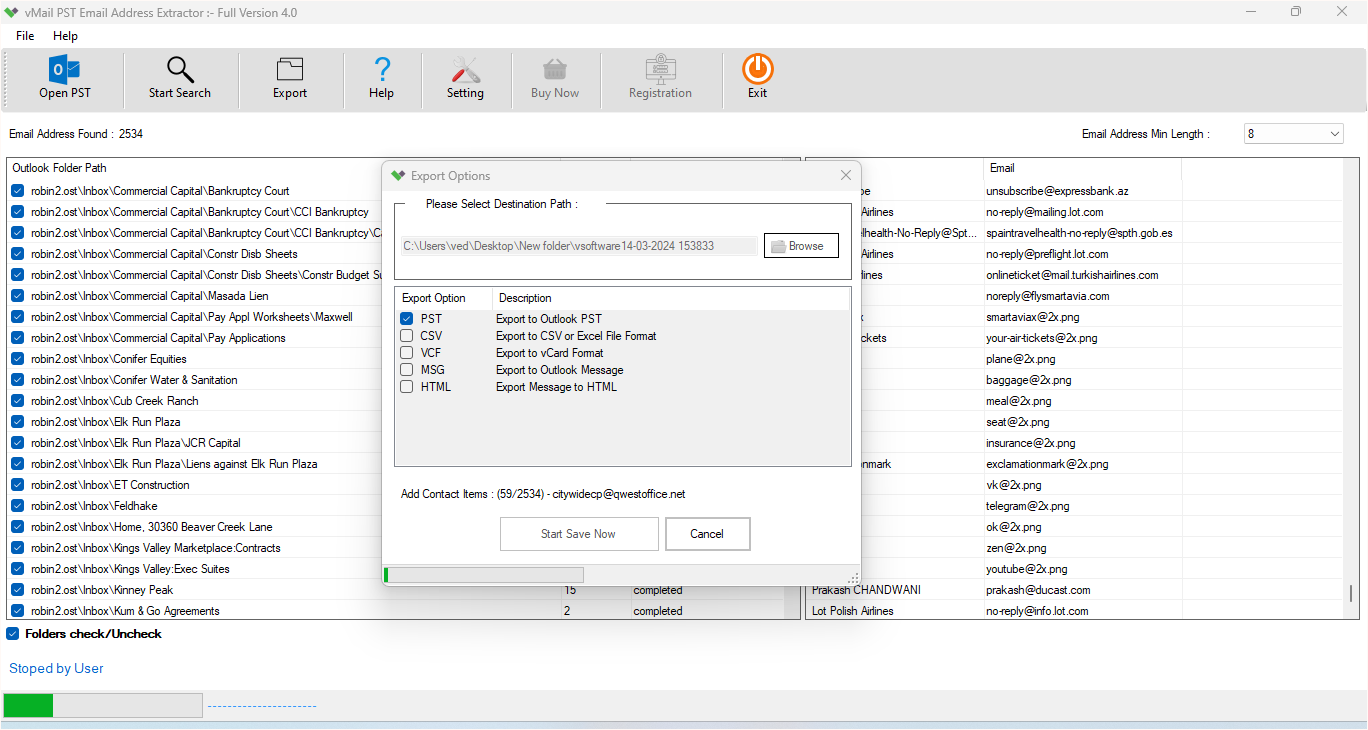Enable the HTML export option
This screenshot has height=730, width=1368.
(407, 387)
